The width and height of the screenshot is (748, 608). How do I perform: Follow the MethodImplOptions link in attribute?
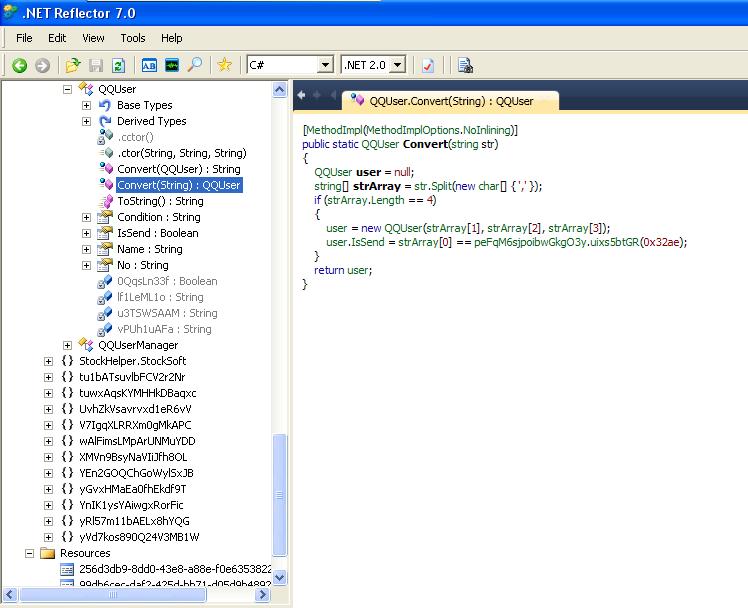coord(413,130)
